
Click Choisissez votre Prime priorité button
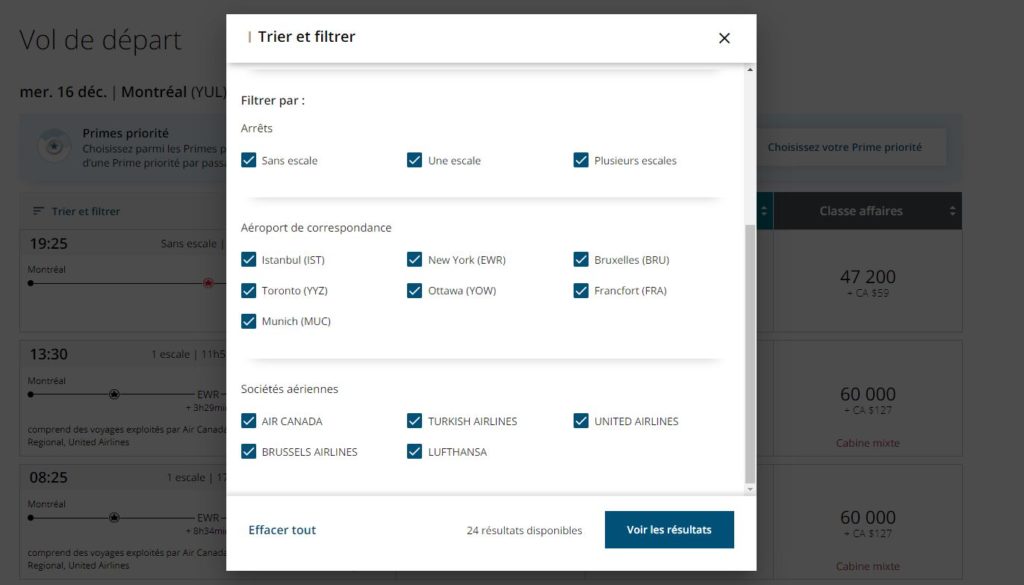844,147
